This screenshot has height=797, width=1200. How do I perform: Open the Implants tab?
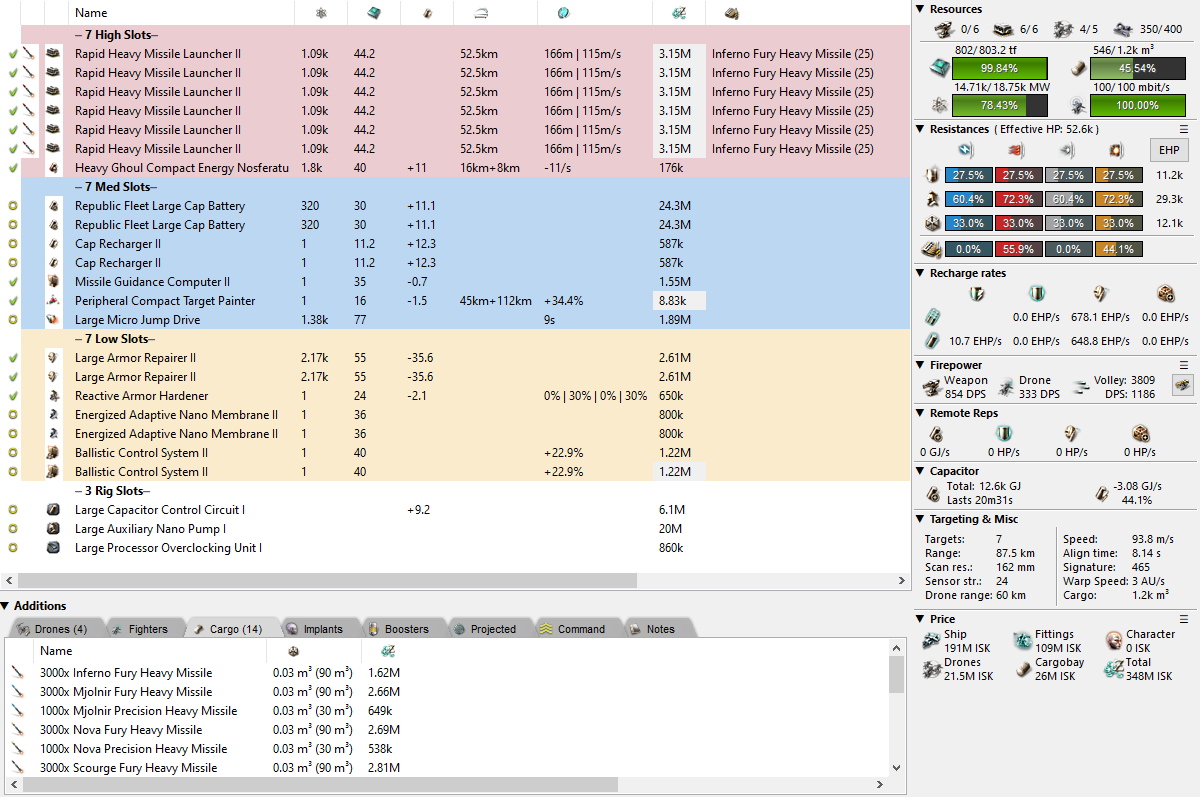tap(314, 629)
